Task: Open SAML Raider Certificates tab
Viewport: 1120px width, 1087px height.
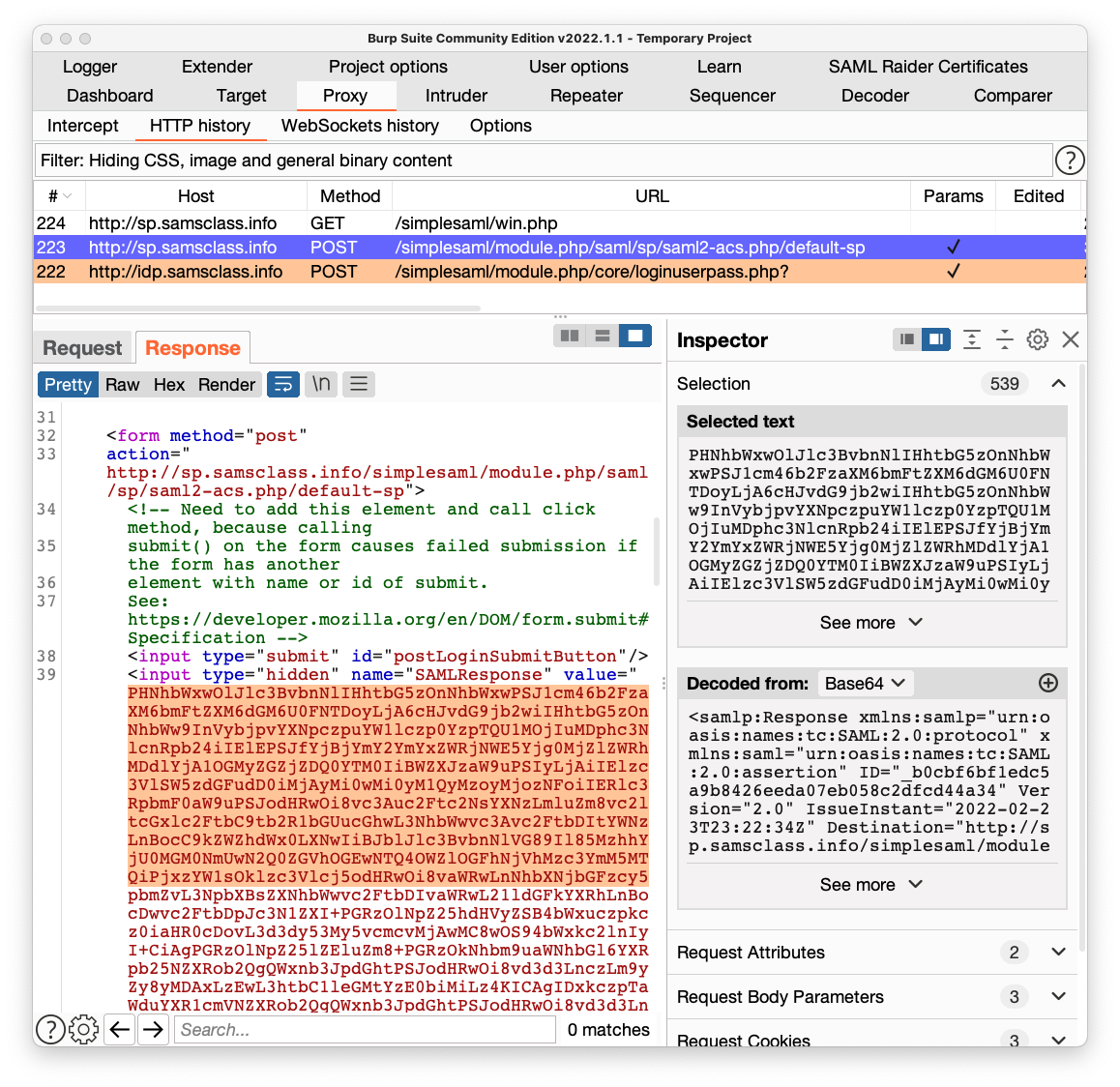Action: (928, 67)
